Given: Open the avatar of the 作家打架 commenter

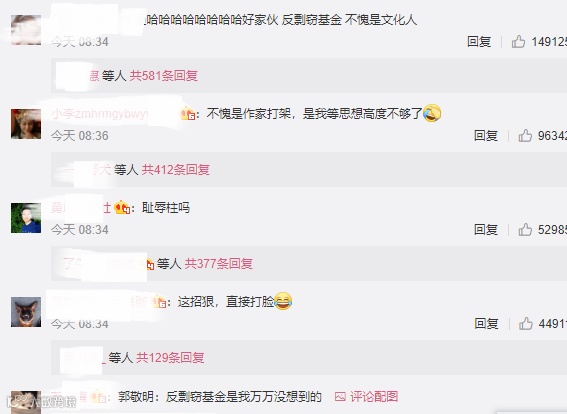Looking at the screenshot, I should click(x=26, y=124).
